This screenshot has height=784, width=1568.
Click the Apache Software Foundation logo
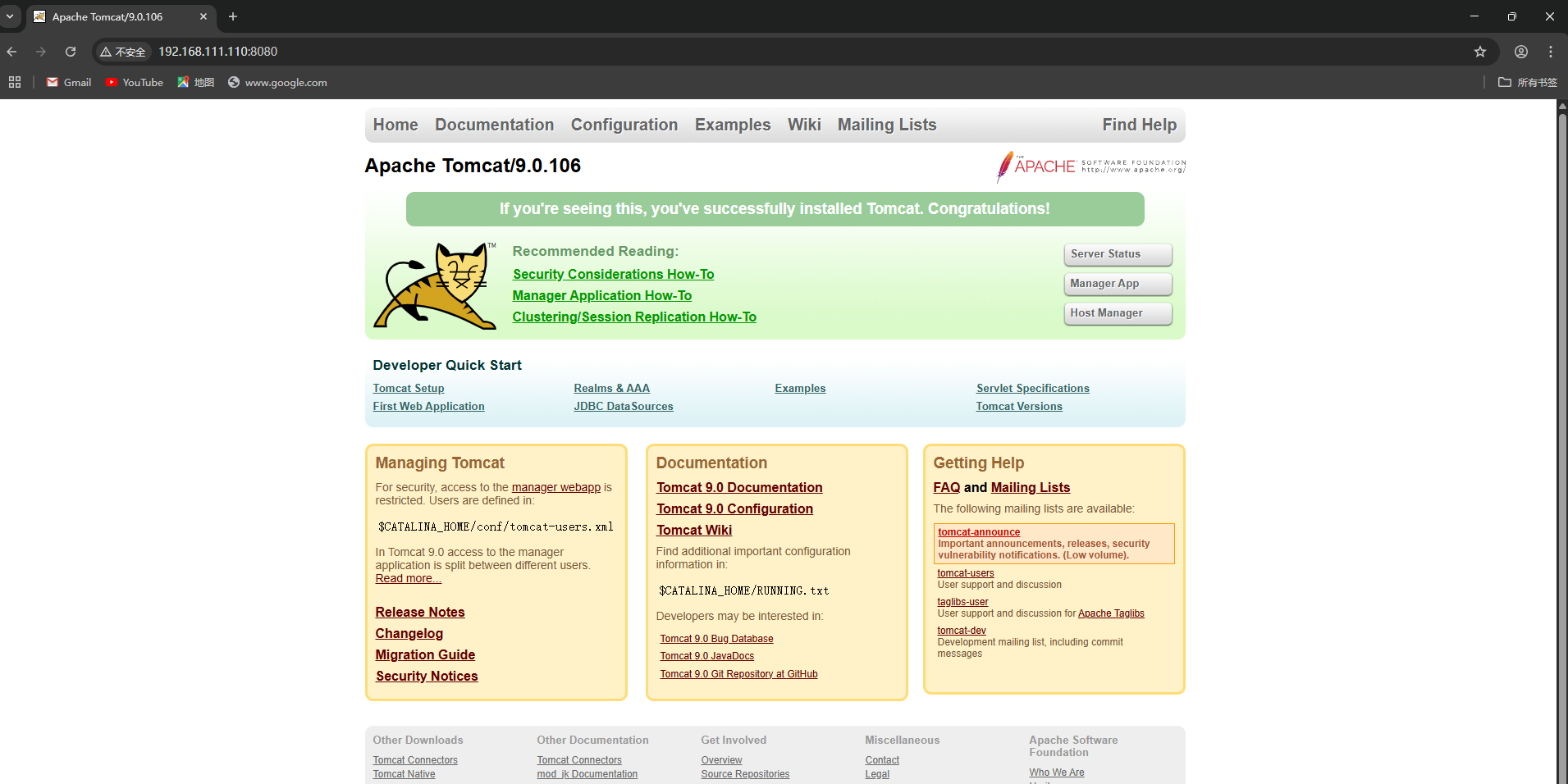click(x=1091, y=166)
